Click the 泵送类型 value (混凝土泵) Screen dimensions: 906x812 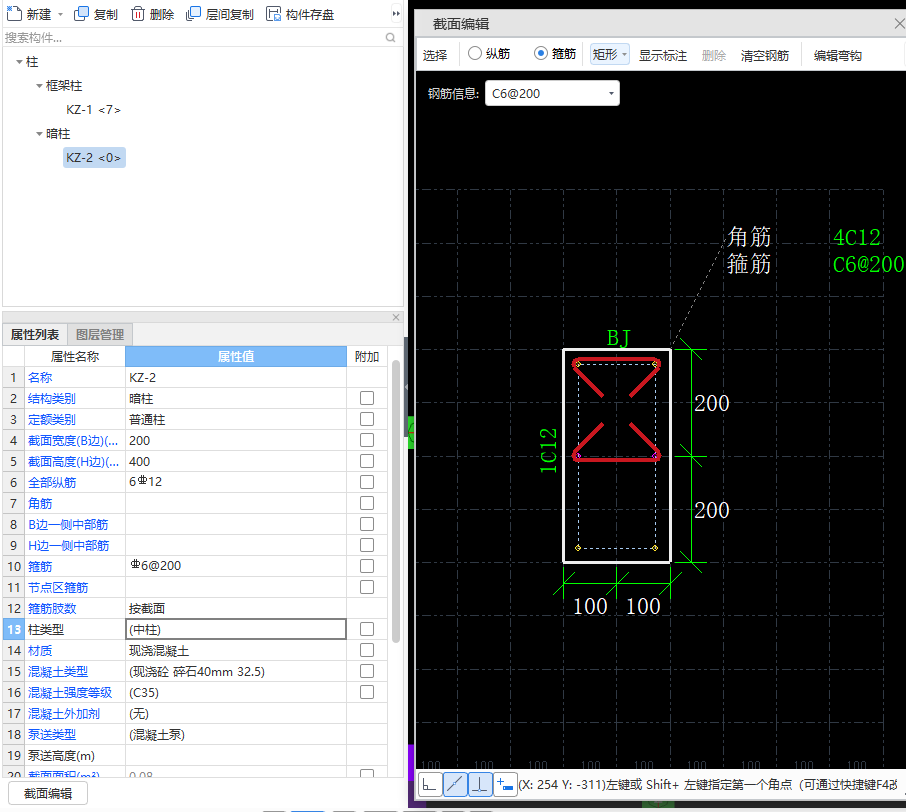(x=236, y=735)
